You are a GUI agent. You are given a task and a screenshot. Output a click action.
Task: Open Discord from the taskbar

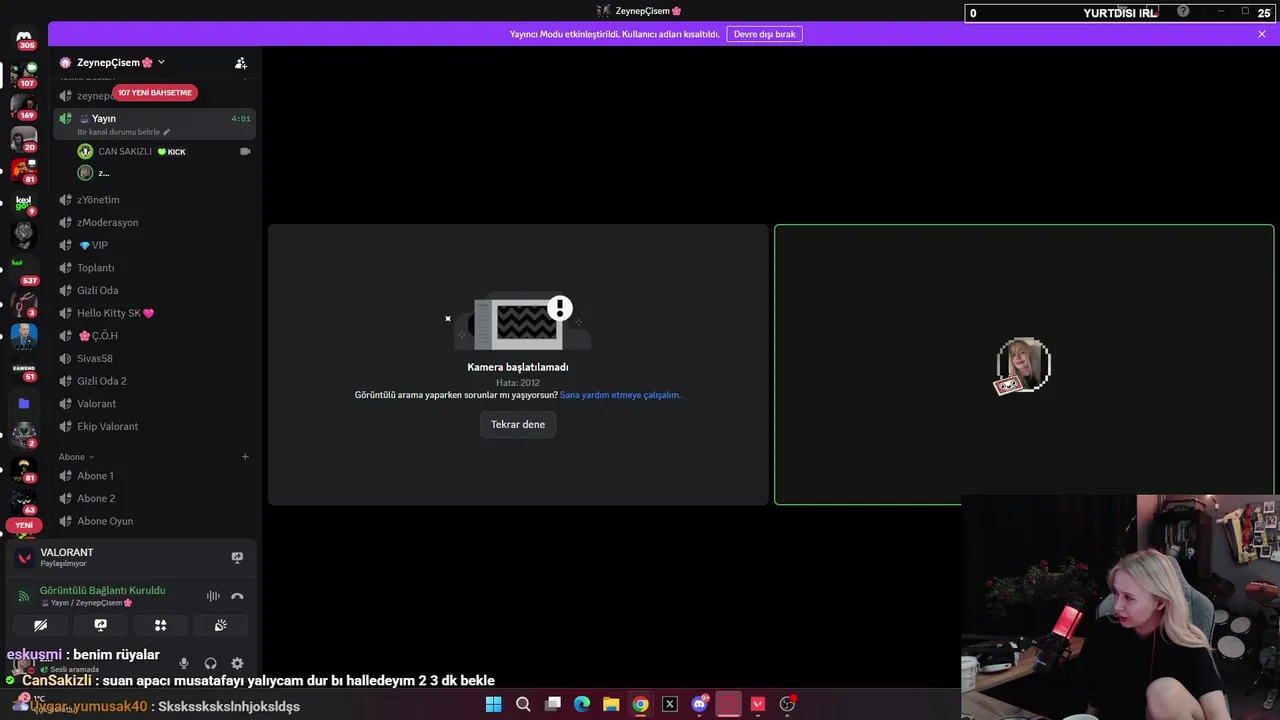(x=700, y=704)
